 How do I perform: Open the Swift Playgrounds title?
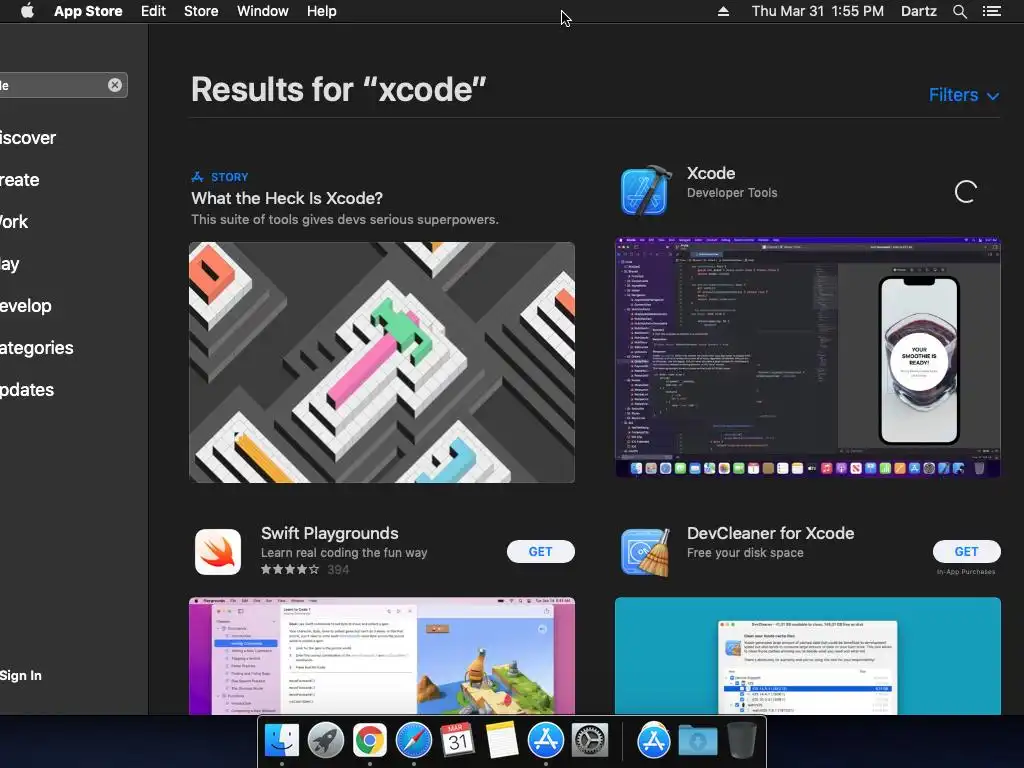click(x=330, y=533)
